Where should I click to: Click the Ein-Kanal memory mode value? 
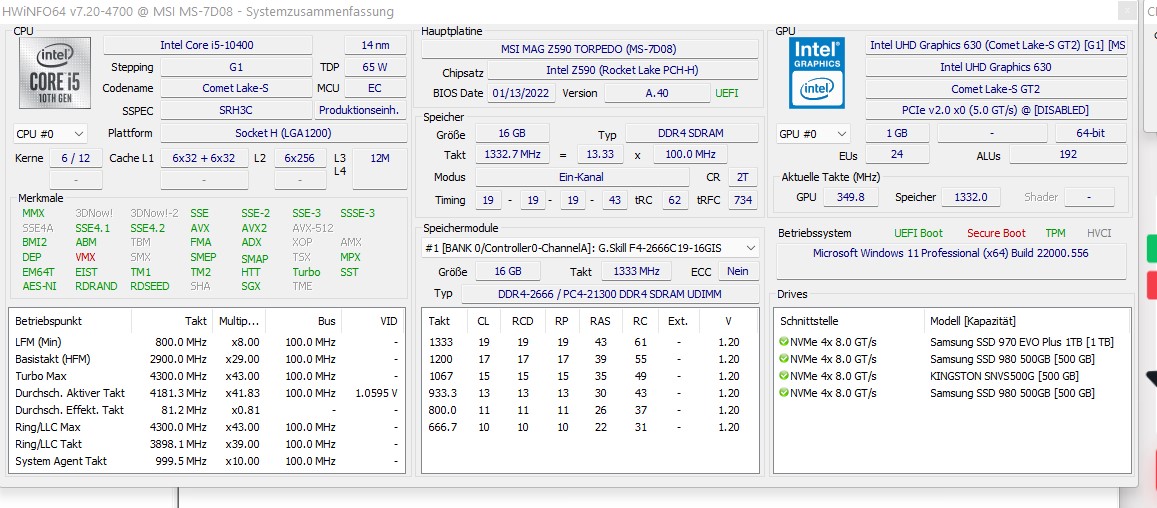(x=581, y=177)
